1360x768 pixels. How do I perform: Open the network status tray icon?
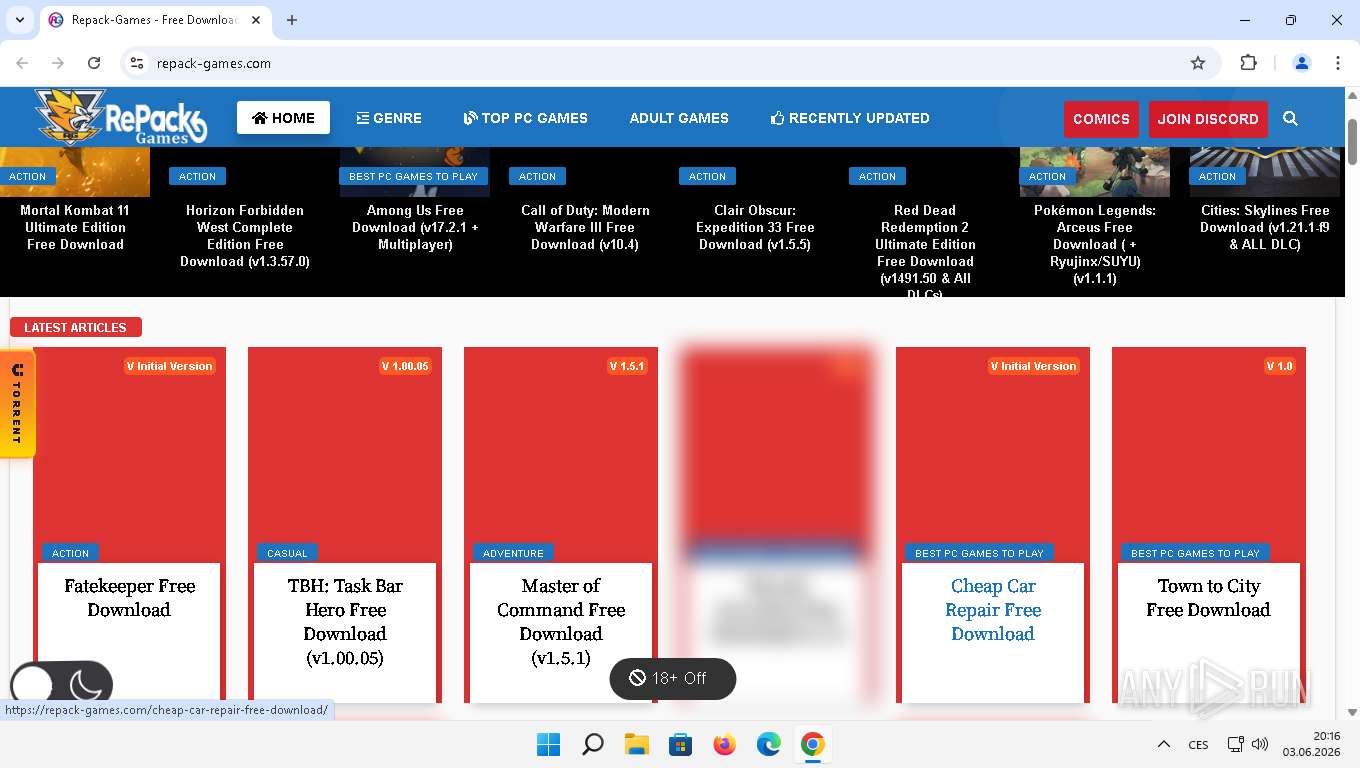(1236, 744)
